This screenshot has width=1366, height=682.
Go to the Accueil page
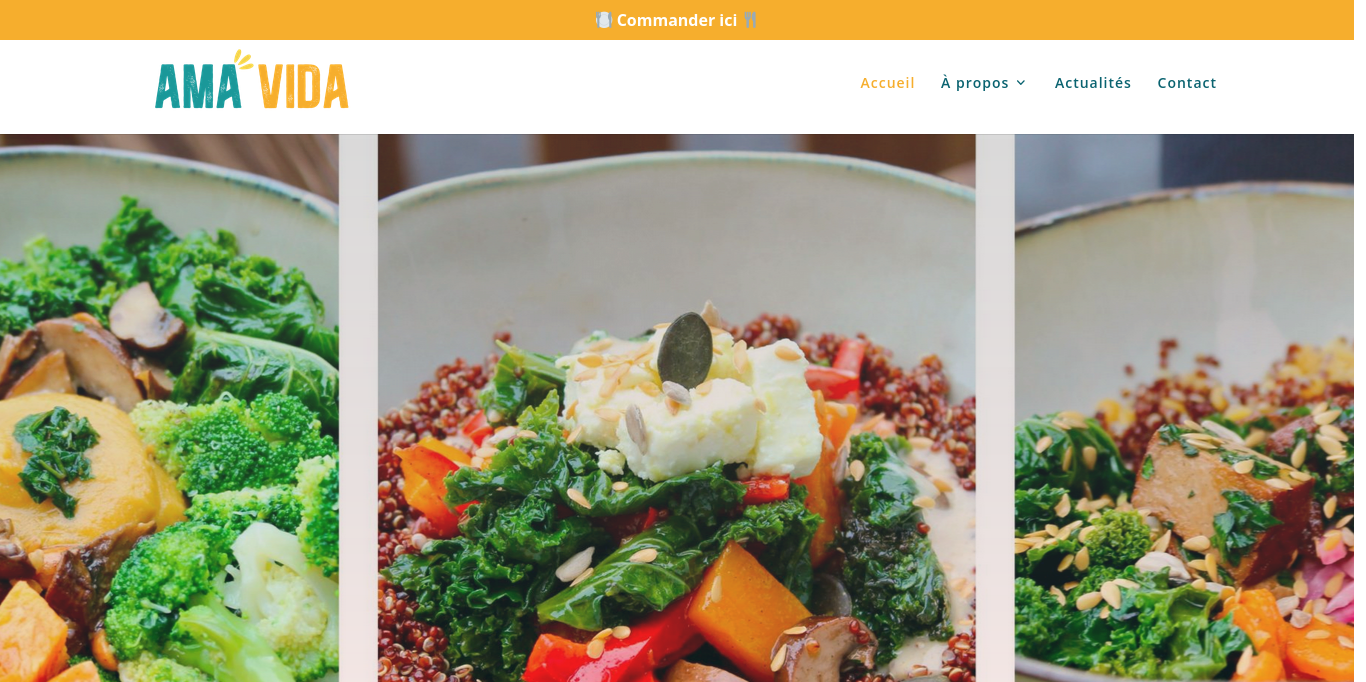887,83
